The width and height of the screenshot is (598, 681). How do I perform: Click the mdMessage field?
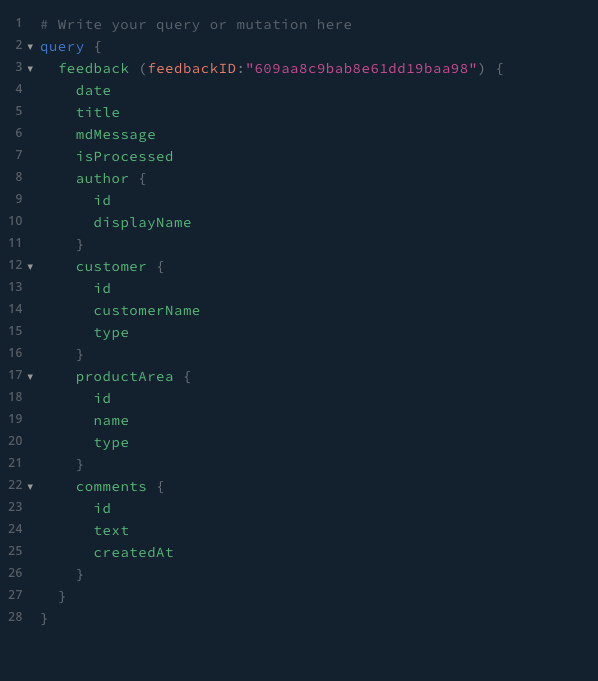pyautogui.click(x=116, y=135)
